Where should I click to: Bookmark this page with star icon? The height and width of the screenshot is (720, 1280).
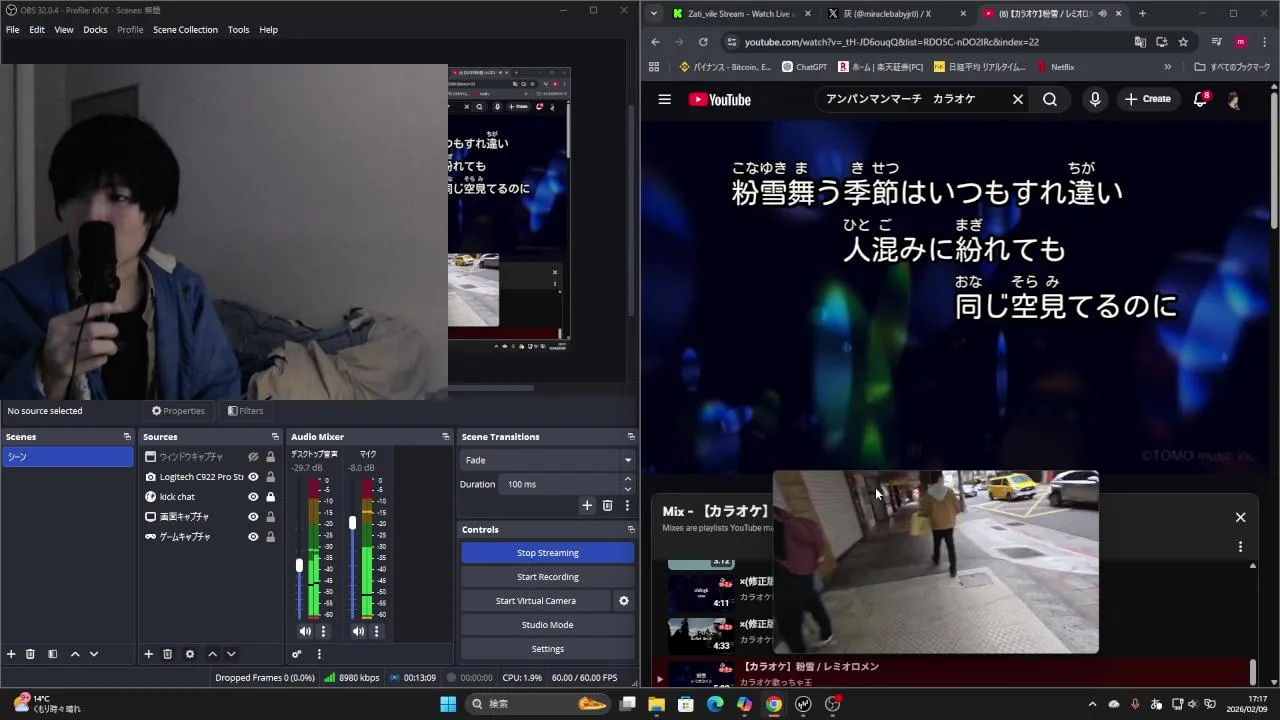tap(1183, 42)
